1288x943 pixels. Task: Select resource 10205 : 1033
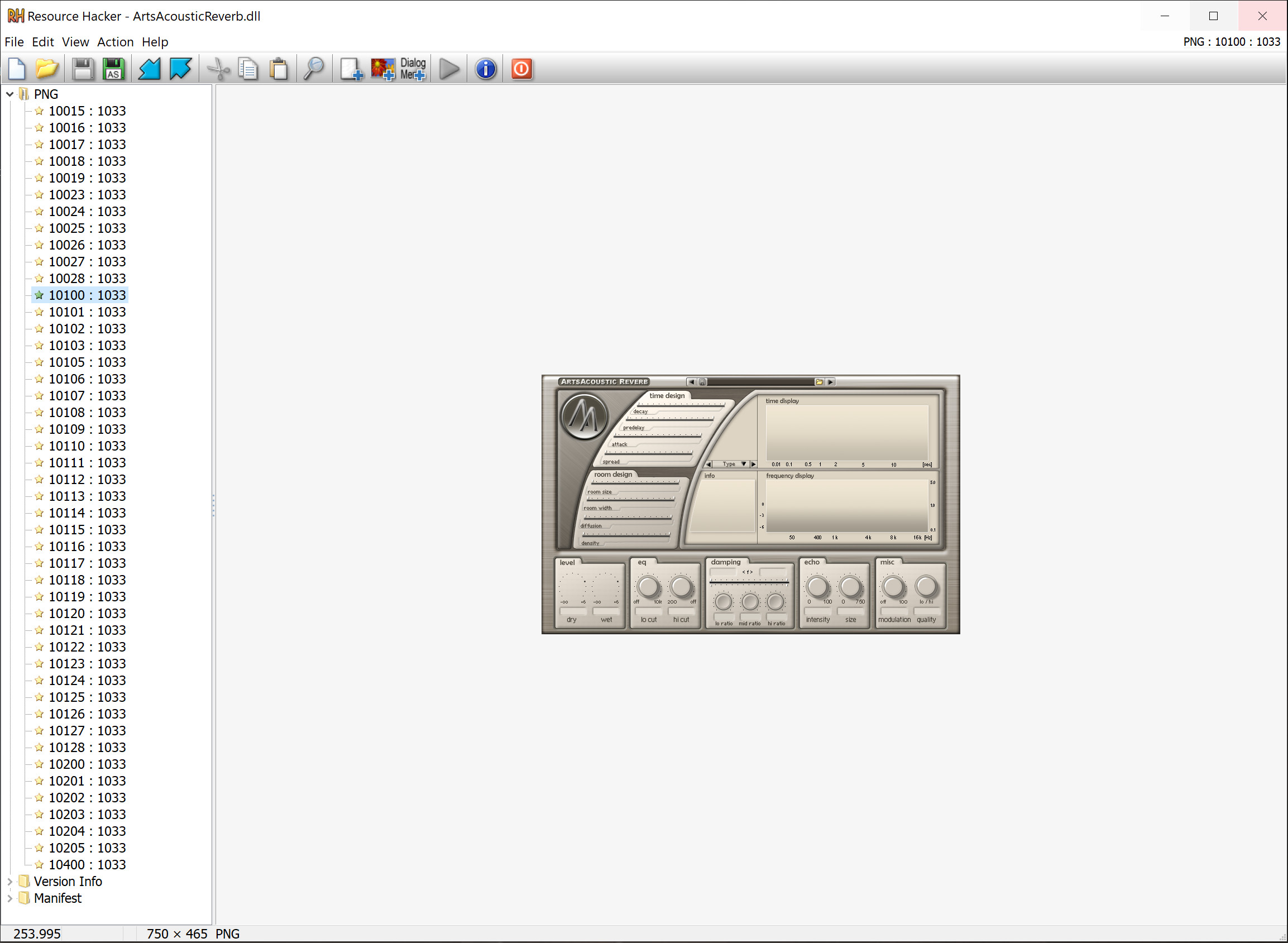click(x=87, y=848)
